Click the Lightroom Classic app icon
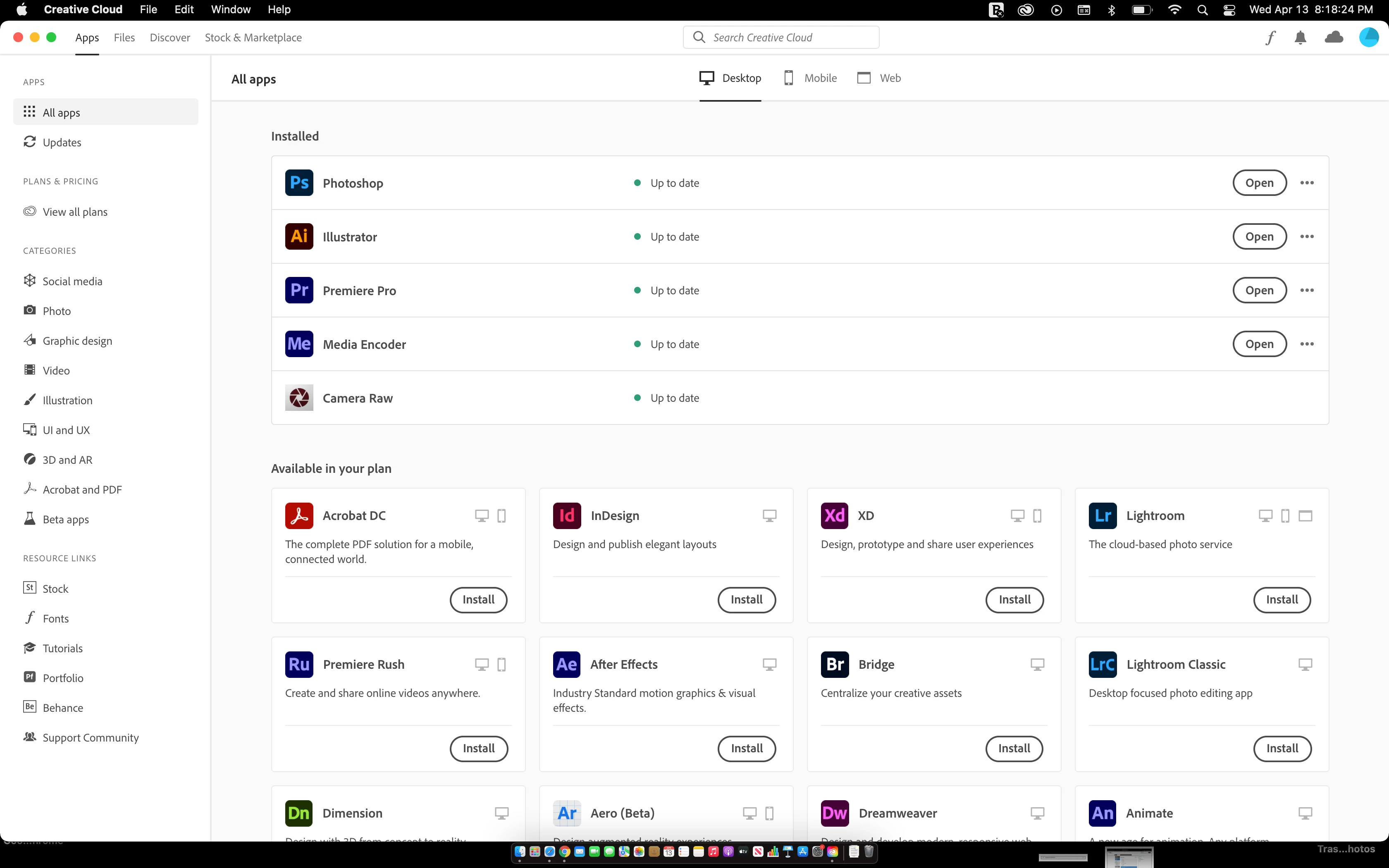Image resolution: width=1389 pixels, height=868 pixels. pyautogui.click(x=1103, y=664)
